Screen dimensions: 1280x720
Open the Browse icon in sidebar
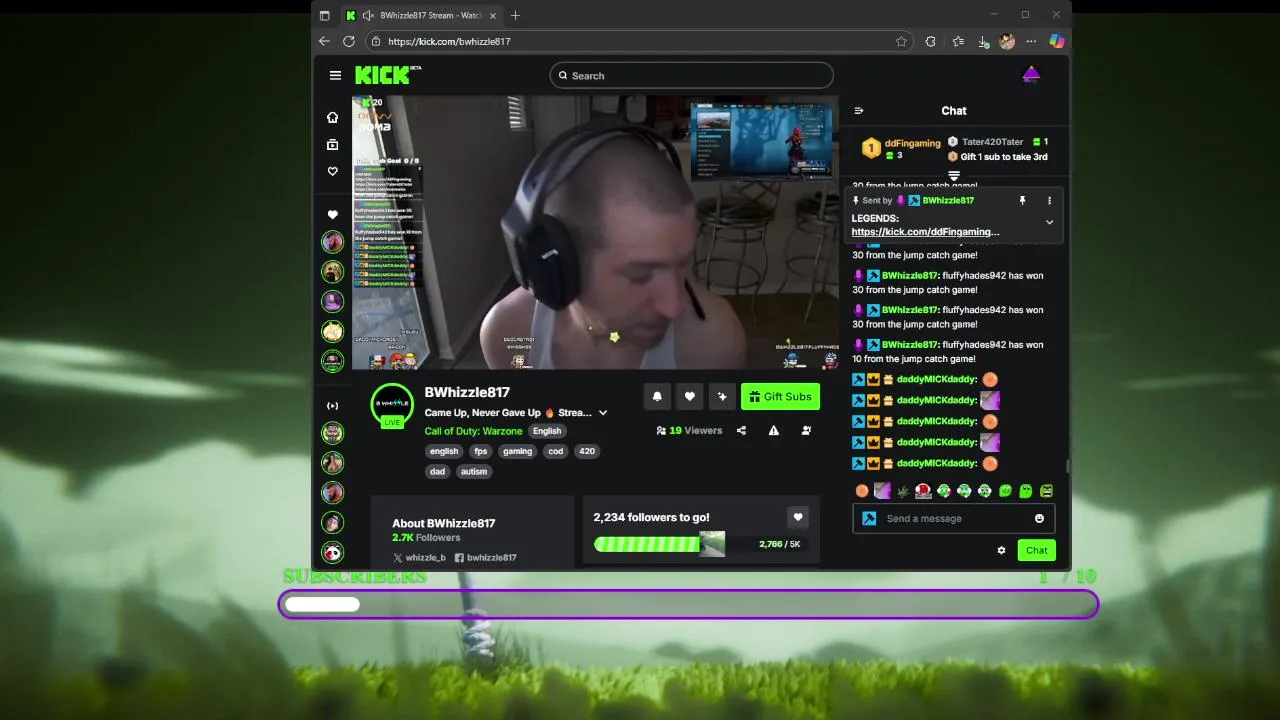pyautogui.click(x=333, y=144)
